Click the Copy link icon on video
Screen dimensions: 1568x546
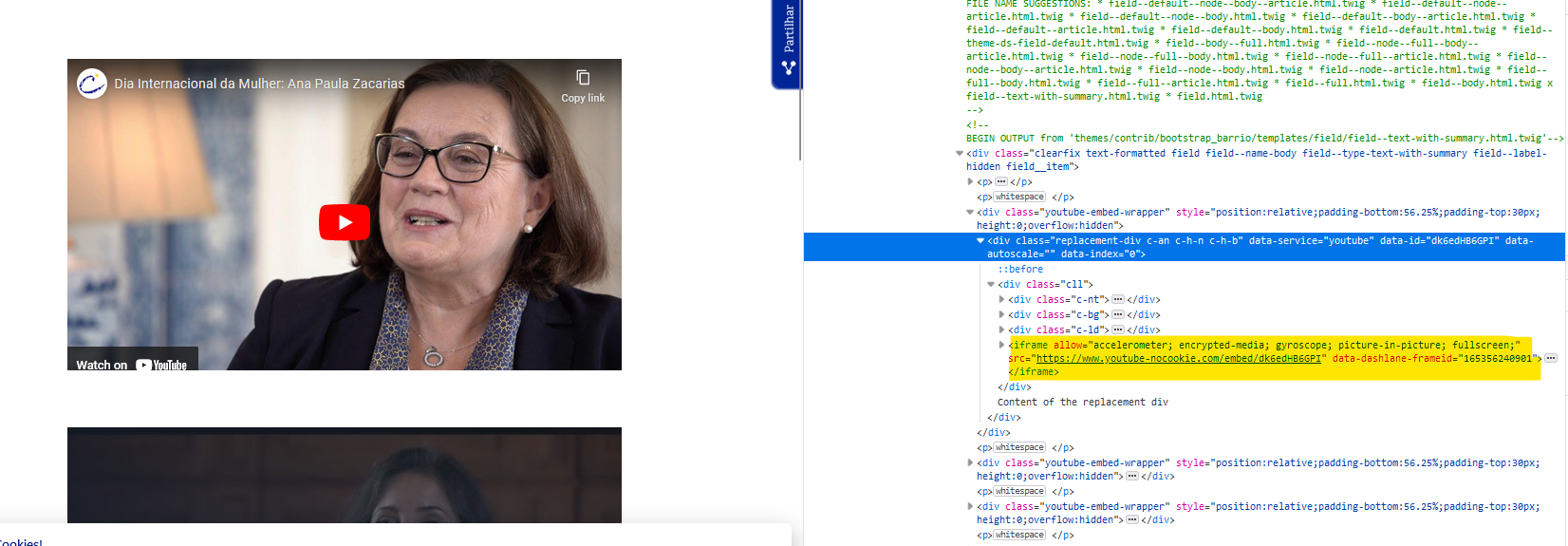(583, 78)
